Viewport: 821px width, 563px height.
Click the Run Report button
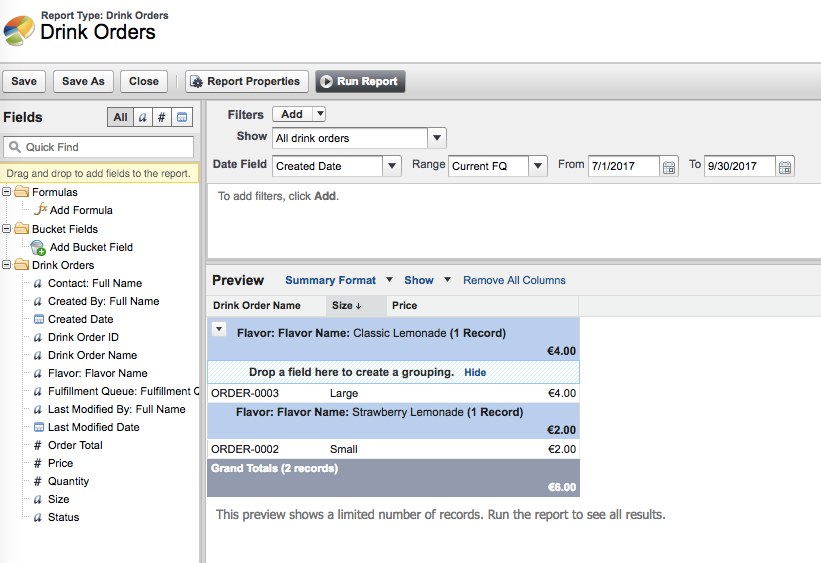point(360,82)
